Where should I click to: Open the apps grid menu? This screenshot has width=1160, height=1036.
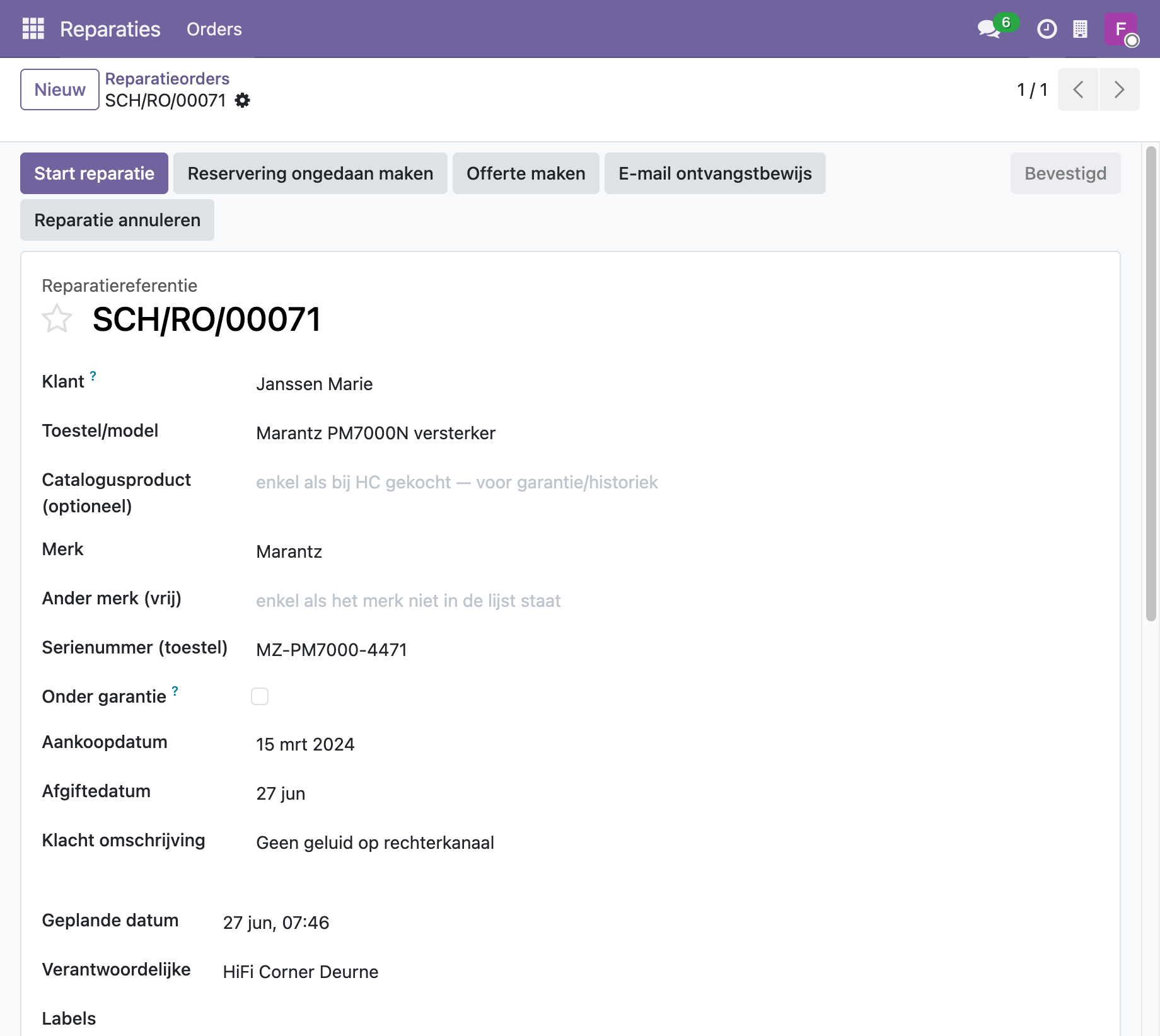point(33,29)
